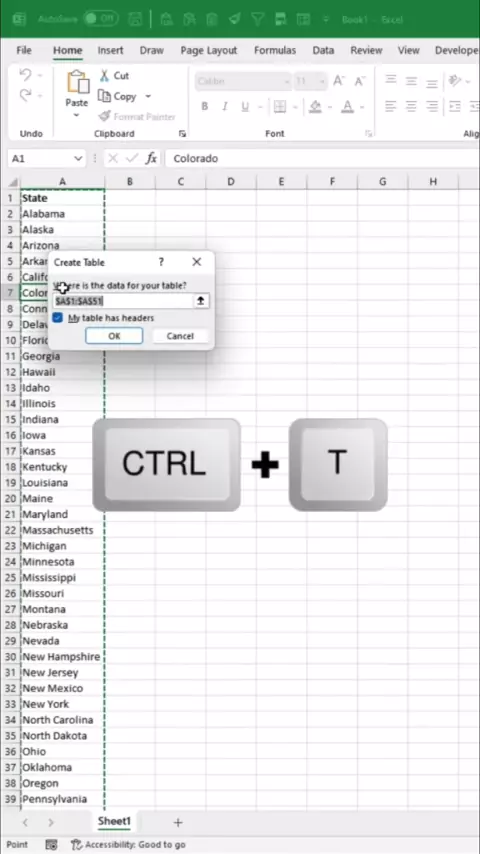Viewport: 480px width, 854px height.
Task: Confirm table creation with OK
Action: coord(114,336)
